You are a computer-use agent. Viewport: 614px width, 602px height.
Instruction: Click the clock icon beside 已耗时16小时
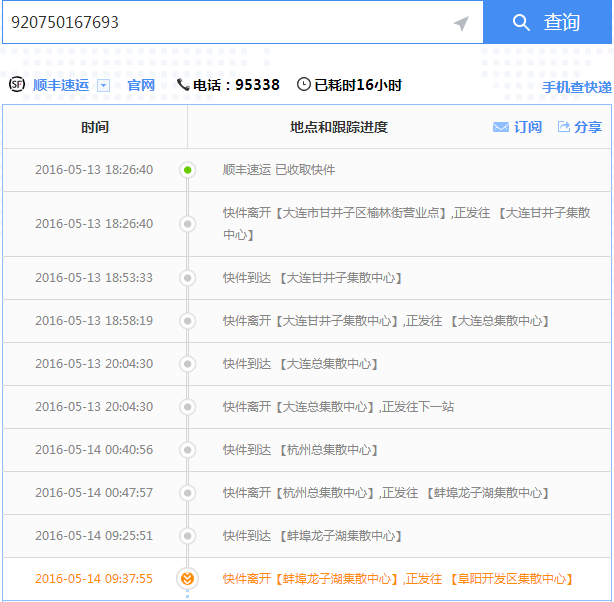(304, 85)
